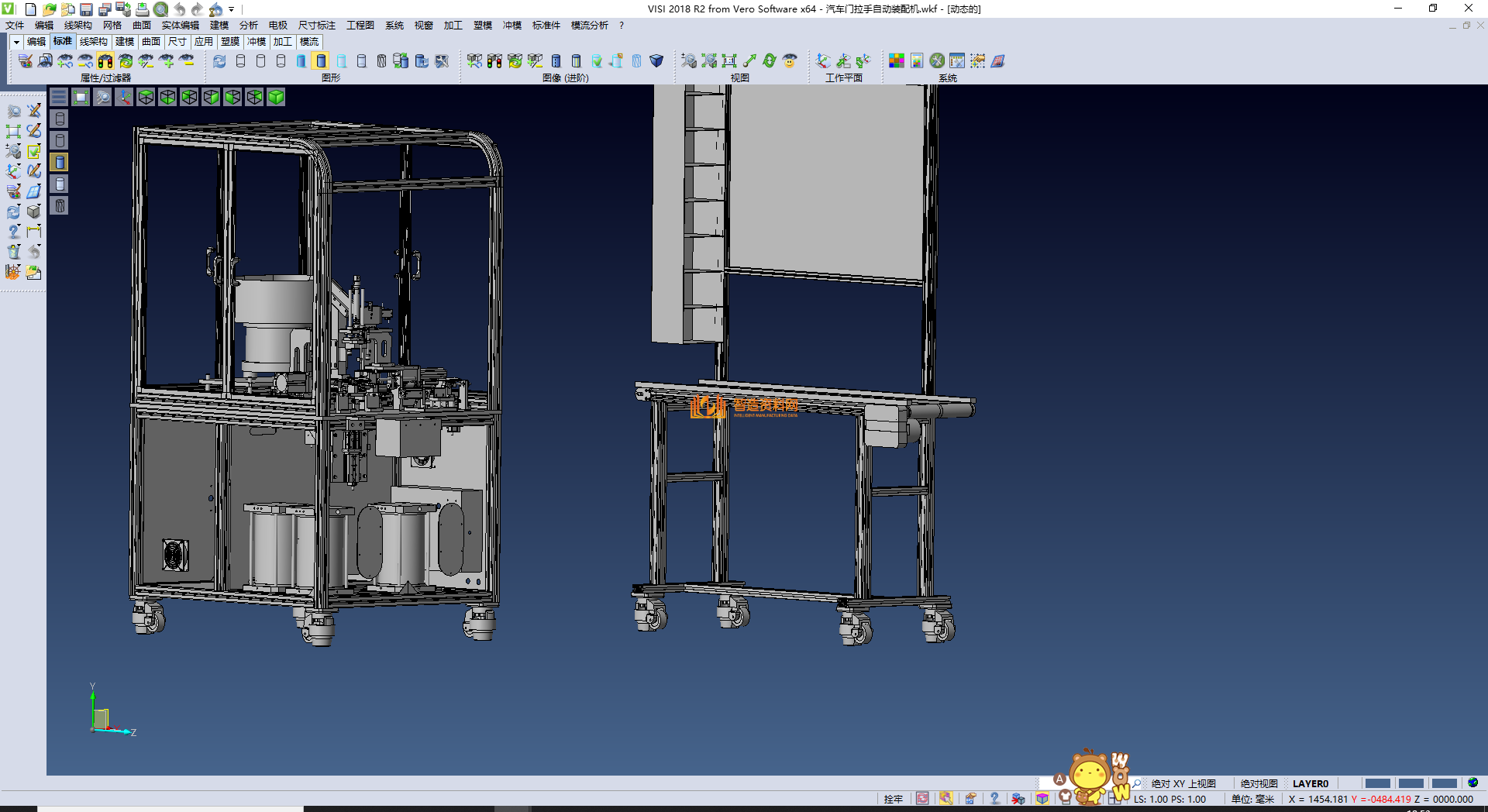Click the LAYER0 layer field
Image resolution: width=1488 pixels, height=812 pixels.
(1311, 783)
